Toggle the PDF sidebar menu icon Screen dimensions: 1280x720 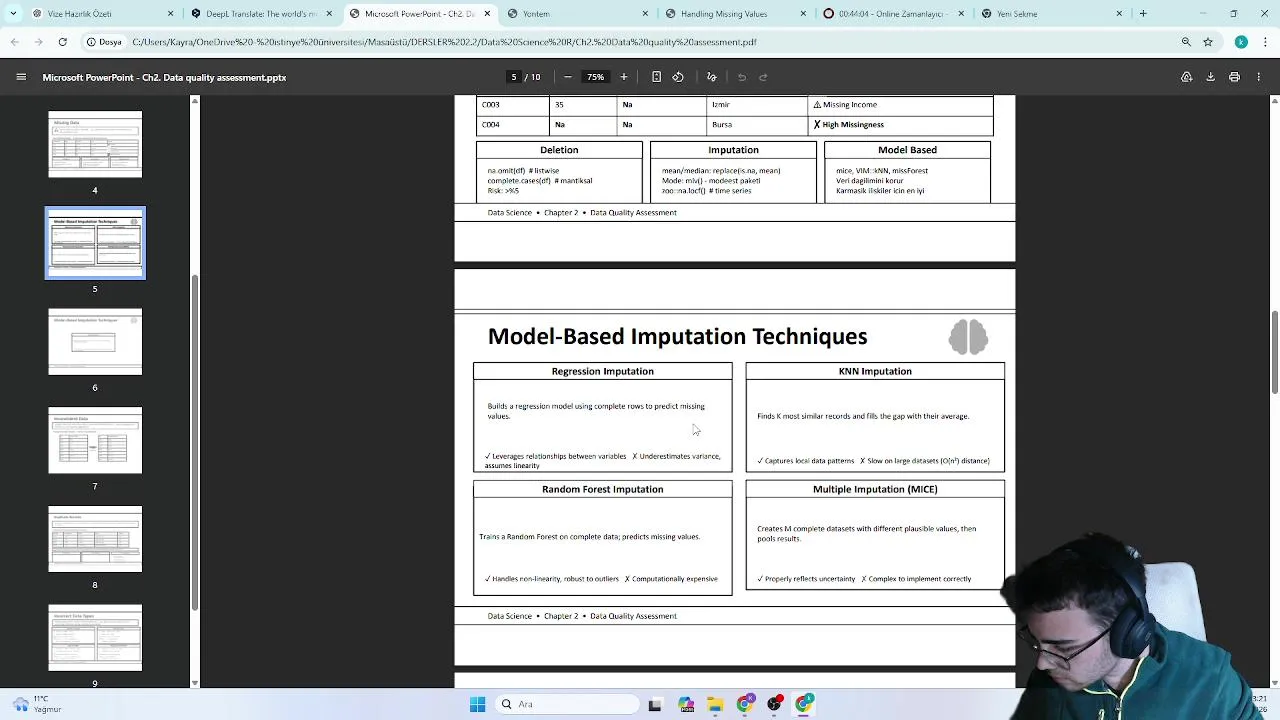point(21,77)
